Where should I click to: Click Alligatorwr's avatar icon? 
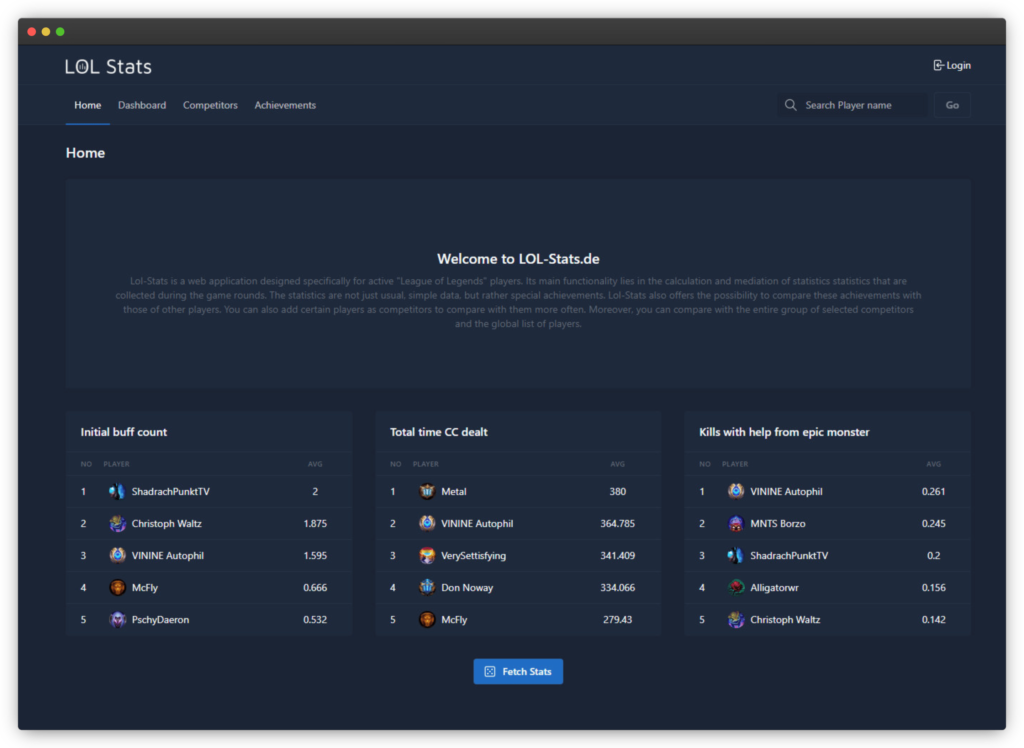click(736, 588)
